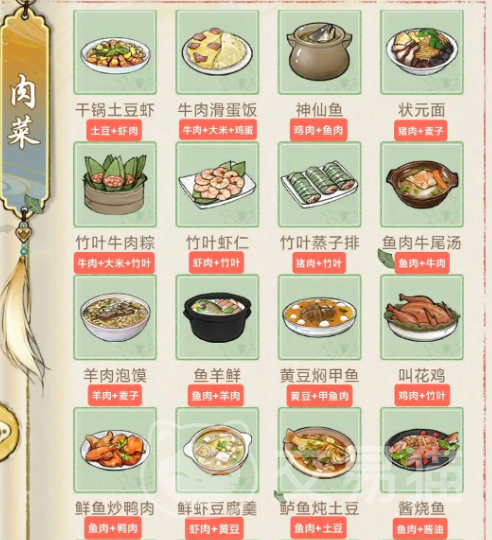The width and height of the screenshot is (492, 540).
Task: Open the 叫花鸡 roast chicken icon
Action: (x=422, y=317)
